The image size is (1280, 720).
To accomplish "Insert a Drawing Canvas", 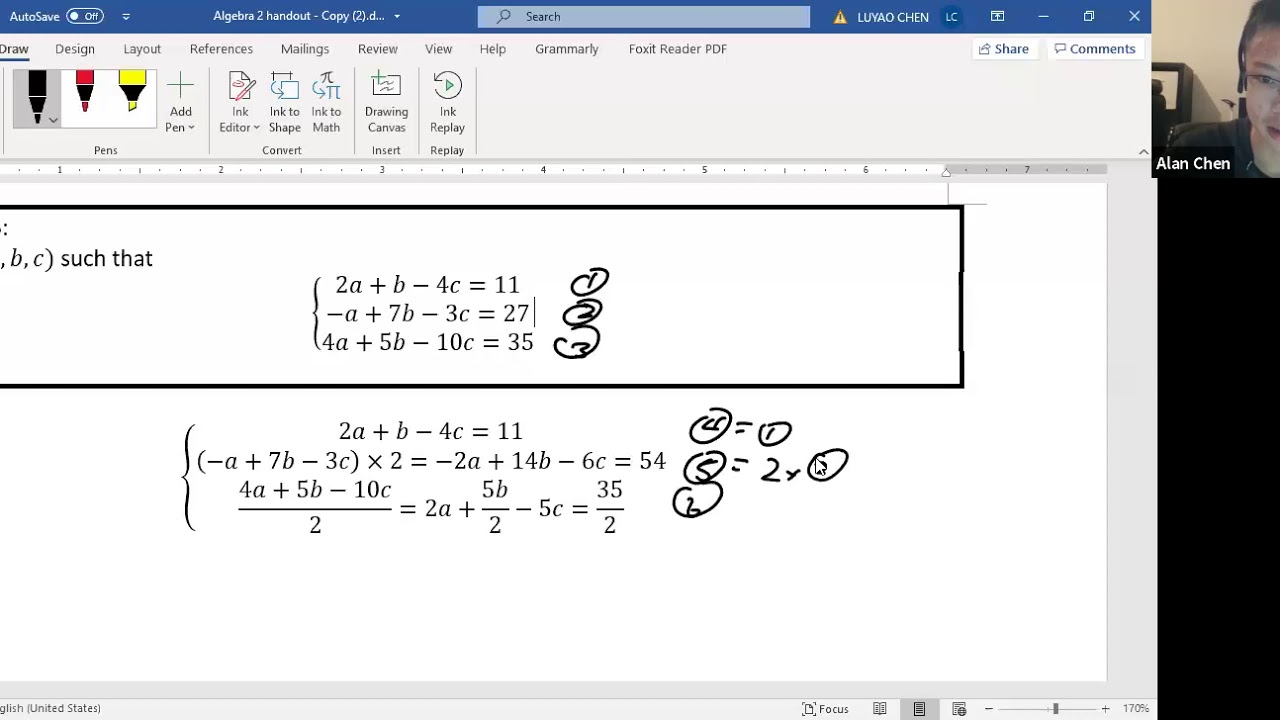I will click(386, 102).
